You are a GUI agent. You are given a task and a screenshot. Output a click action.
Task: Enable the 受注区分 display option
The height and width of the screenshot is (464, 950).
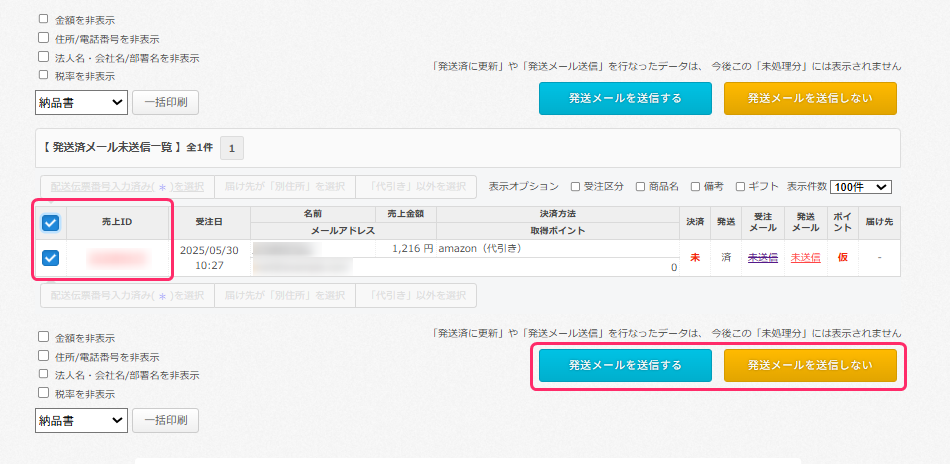coord(575,186)
